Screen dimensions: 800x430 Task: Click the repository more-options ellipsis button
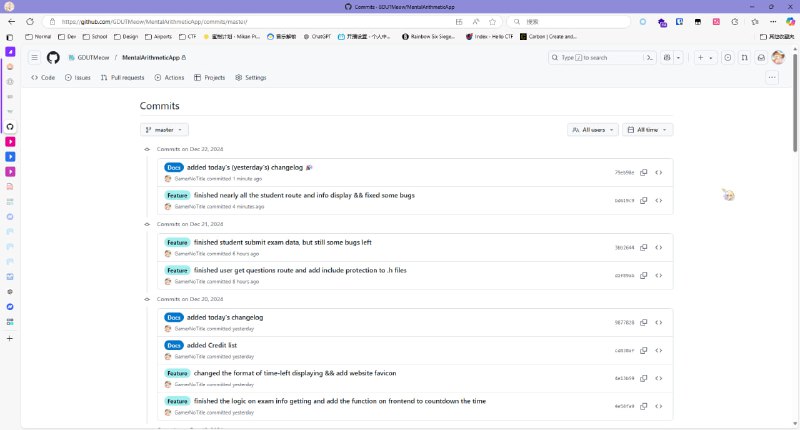771,77
